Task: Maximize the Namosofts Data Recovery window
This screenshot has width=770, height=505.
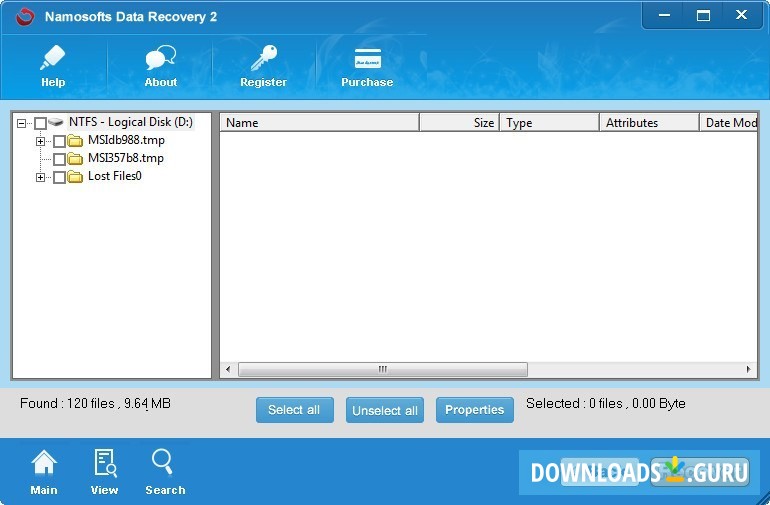Action: pos(703,15)
